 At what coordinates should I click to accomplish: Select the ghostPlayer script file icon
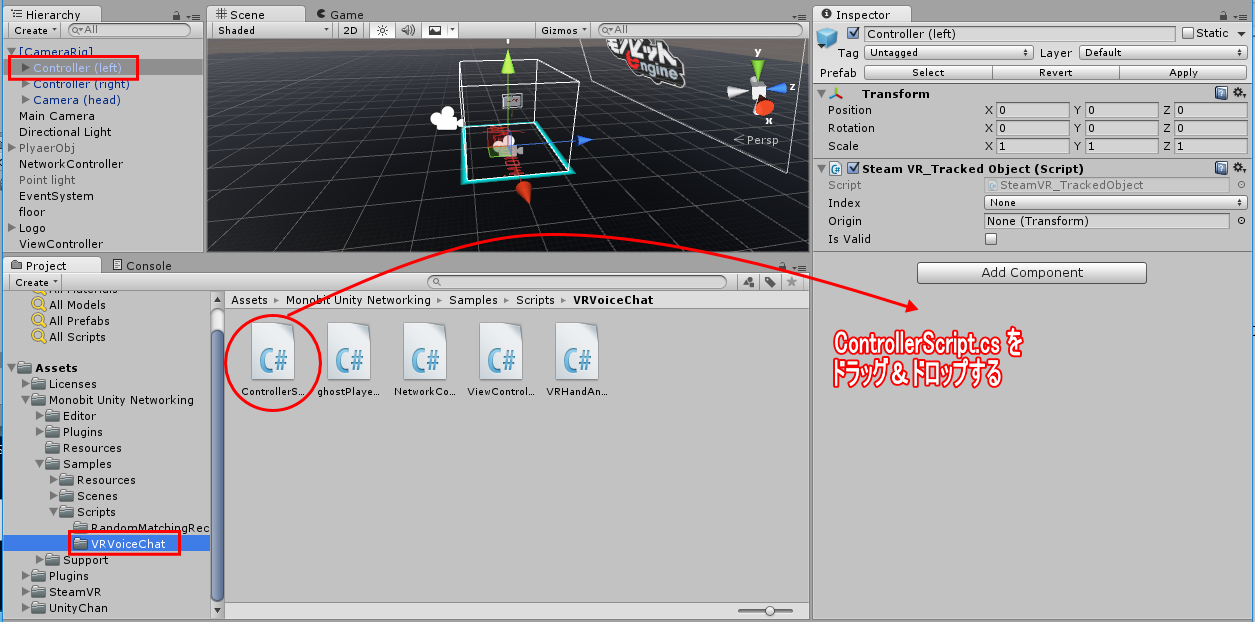tap(349, 351)
